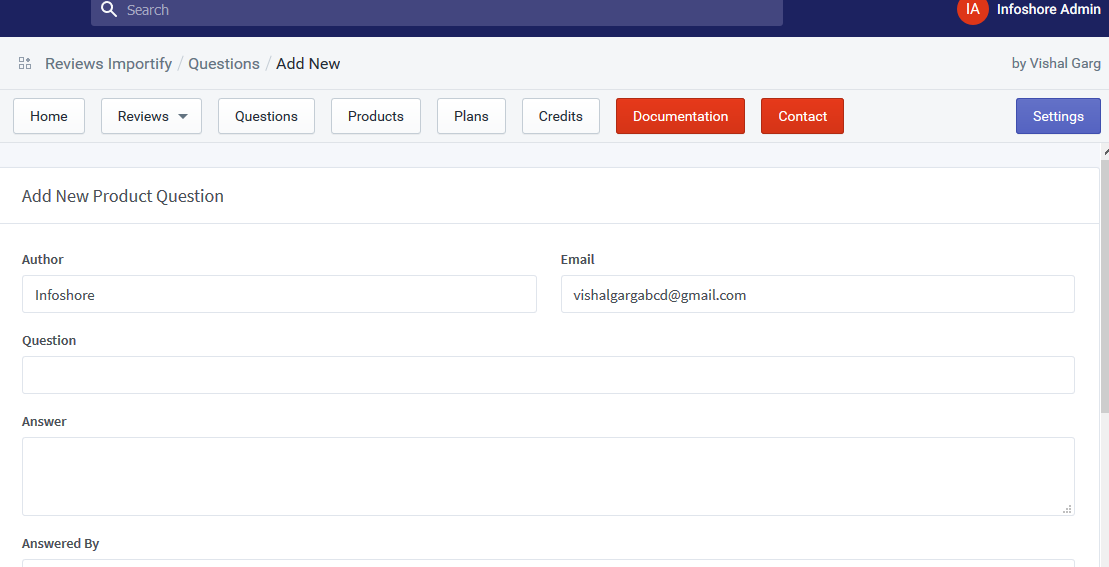Click the 'Email' field label
Viewport: 1109px width, 567px height.
coord(577,259)
